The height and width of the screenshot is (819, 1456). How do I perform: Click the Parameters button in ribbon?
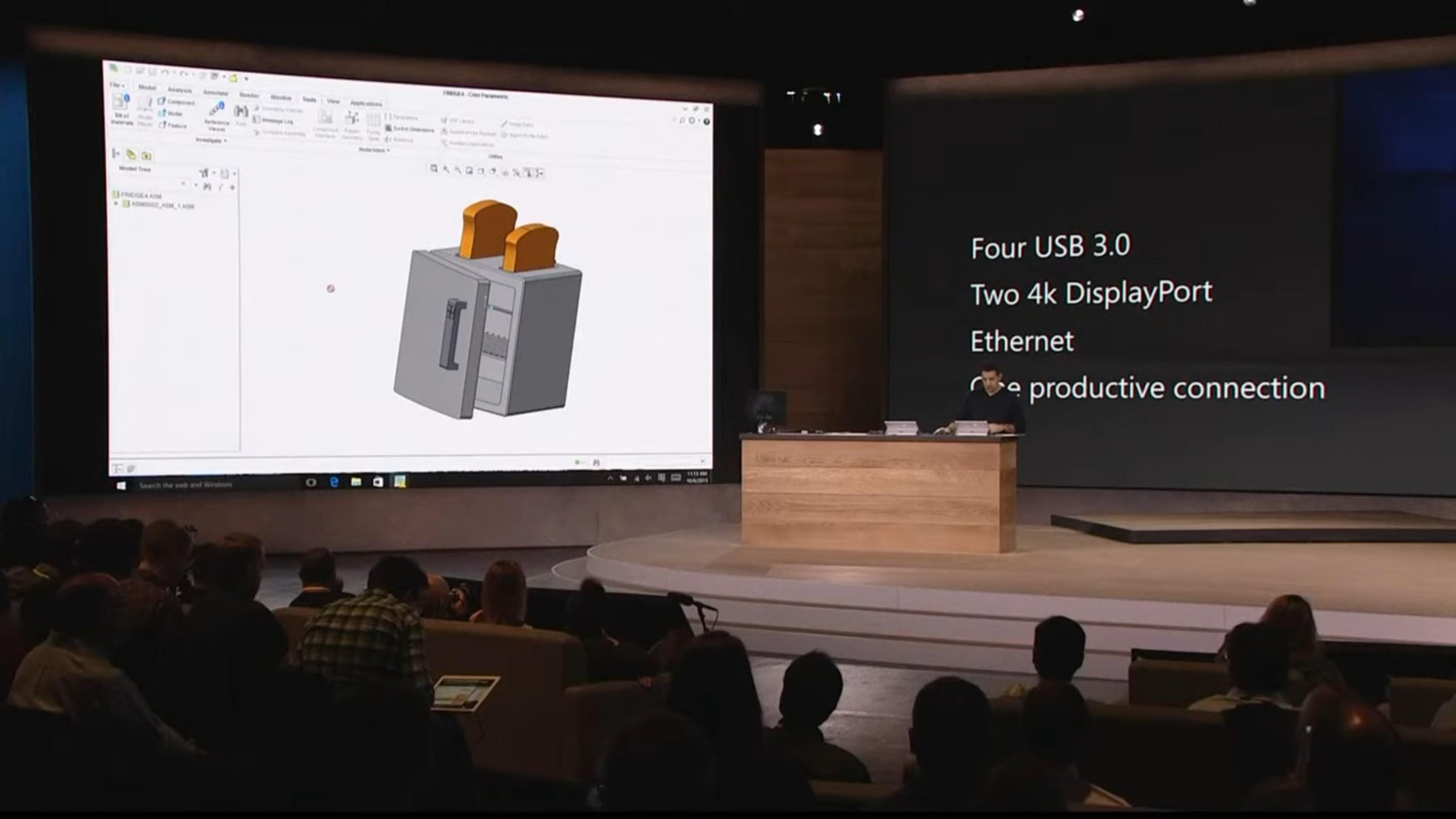(x=402, y=117)
